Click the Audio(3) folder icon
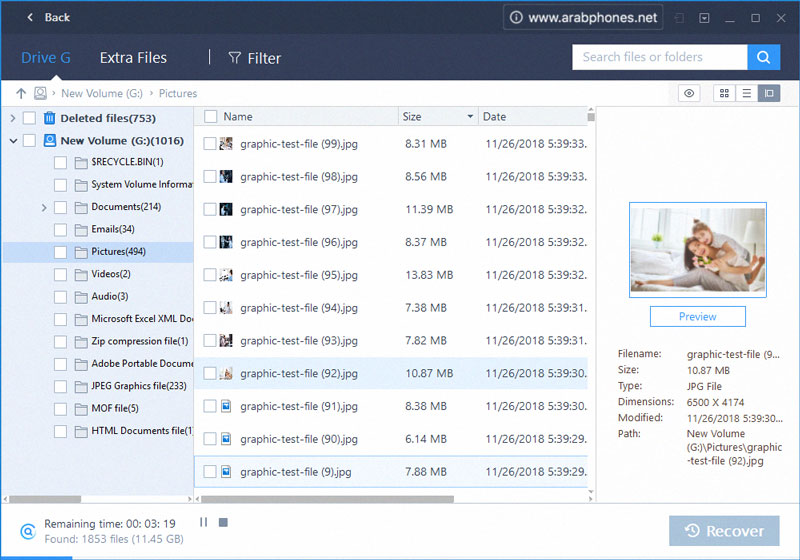 [x=81, y=297]
